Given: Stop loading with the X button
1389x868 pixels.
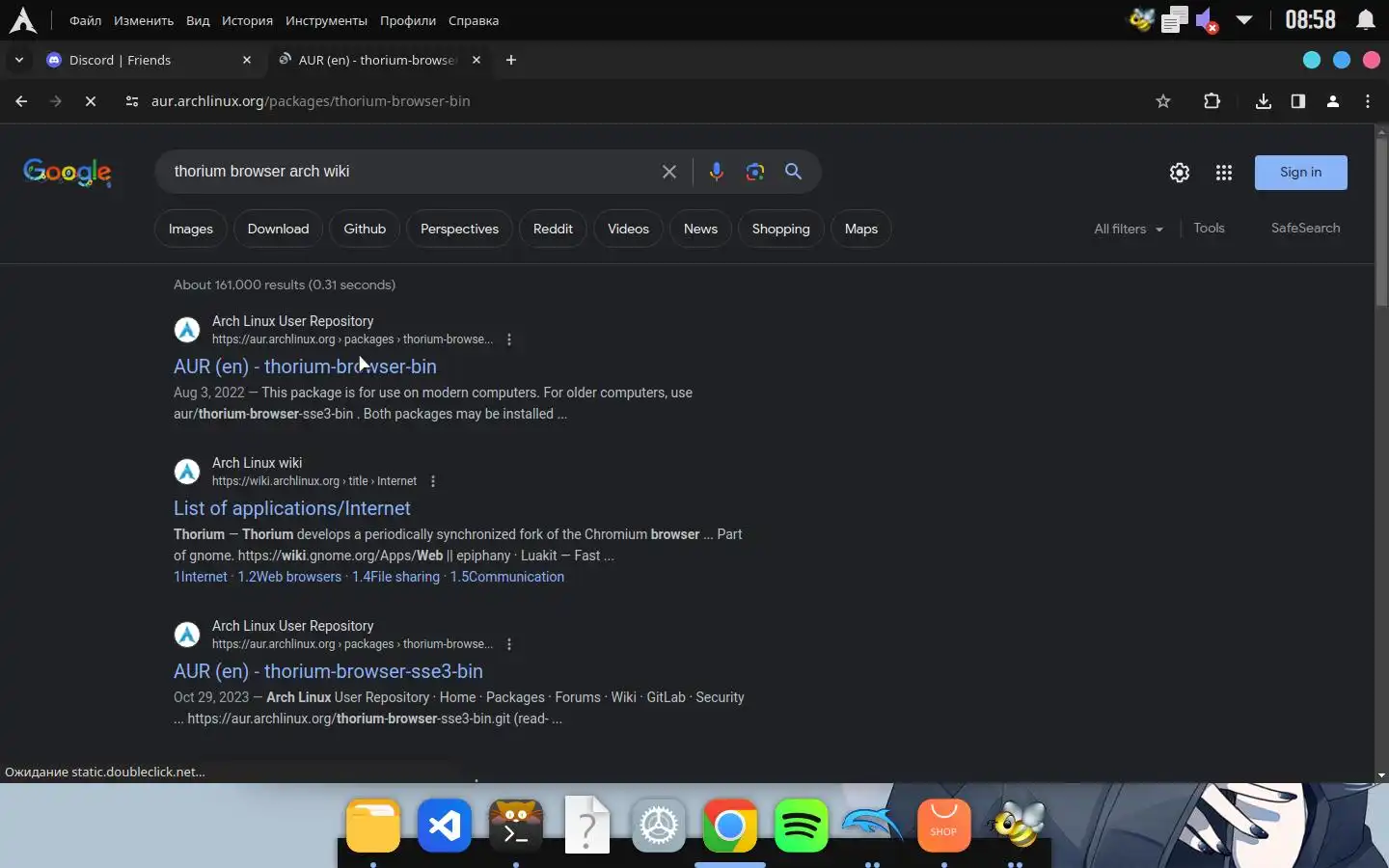Looking at the screenshot, I should pyautogui.click(x=90, y=101).
